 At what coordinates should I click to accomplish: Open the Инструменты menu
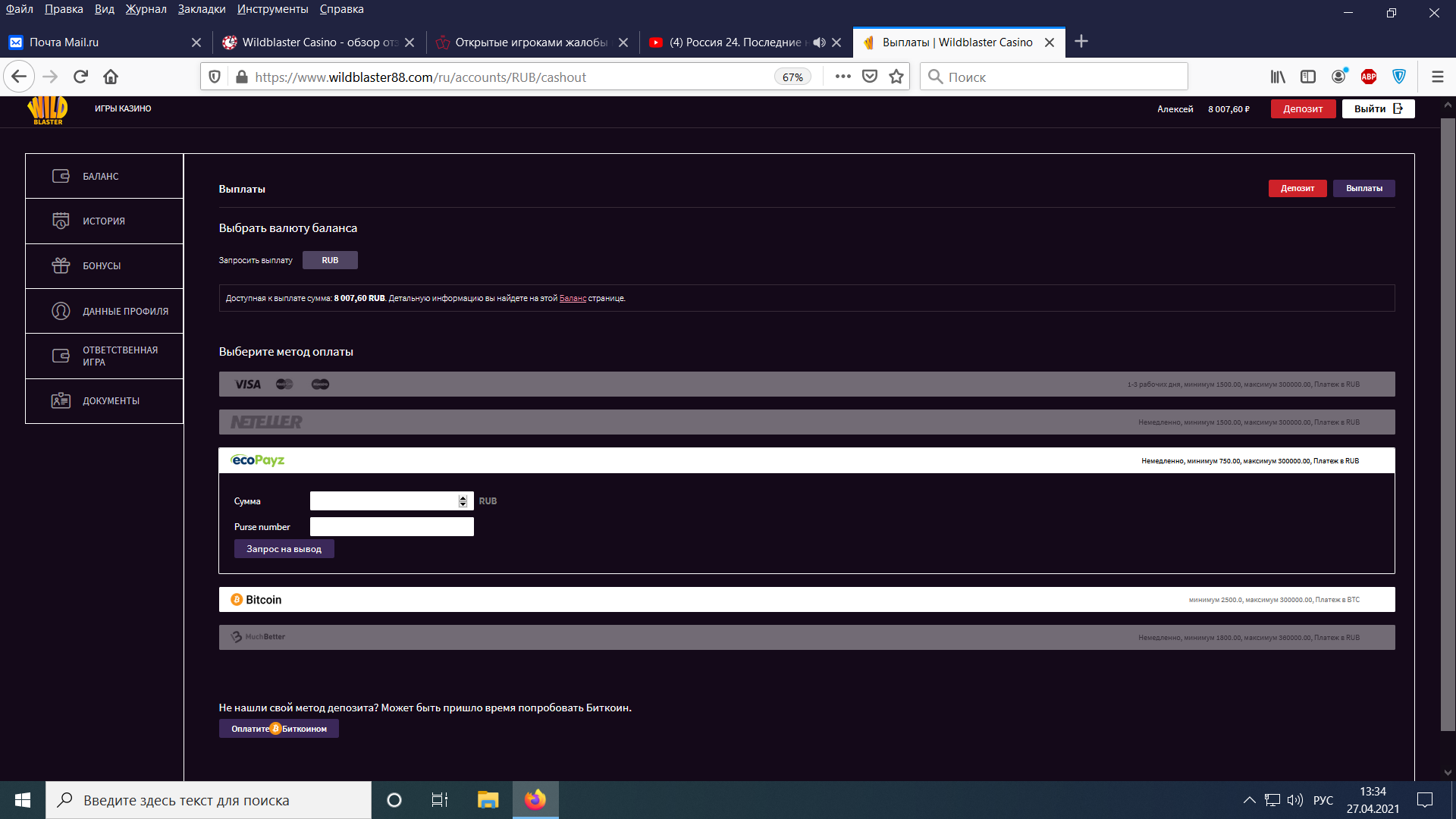[272, 9]
